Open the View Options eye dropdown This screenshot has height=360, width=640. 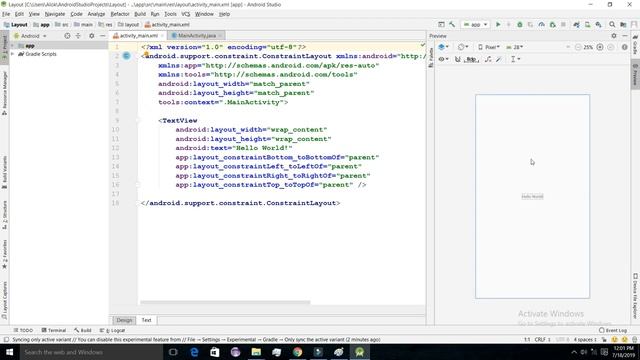pyautogui.click(x=443, y=59)
